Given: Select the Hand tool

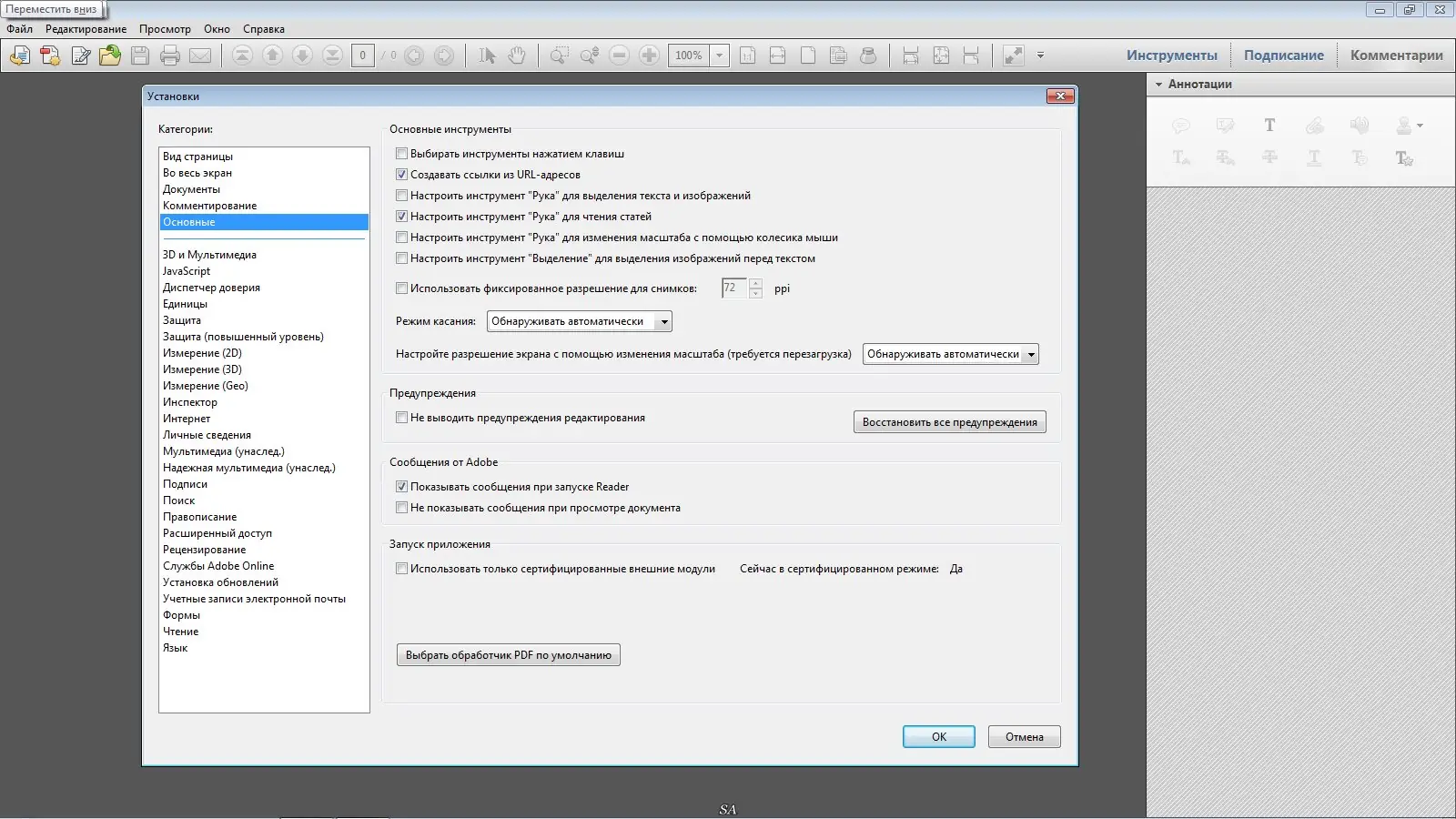Looking at the screenshot, I should pyautogui.click(x=517, y=56).
